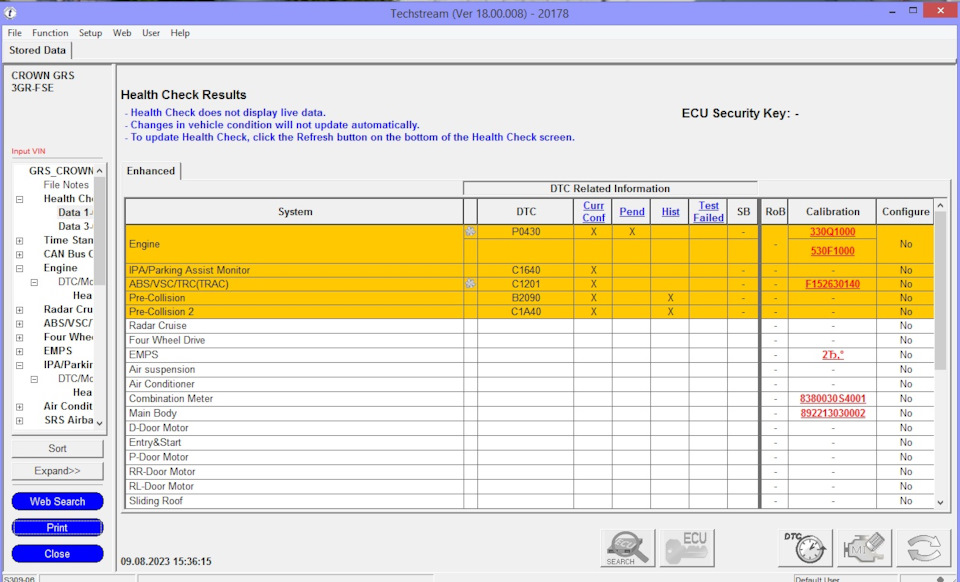Select Data 3 under Health Check
Image resolution: width=960 pixels, height=582 pixels.
(x=75, y=226)
